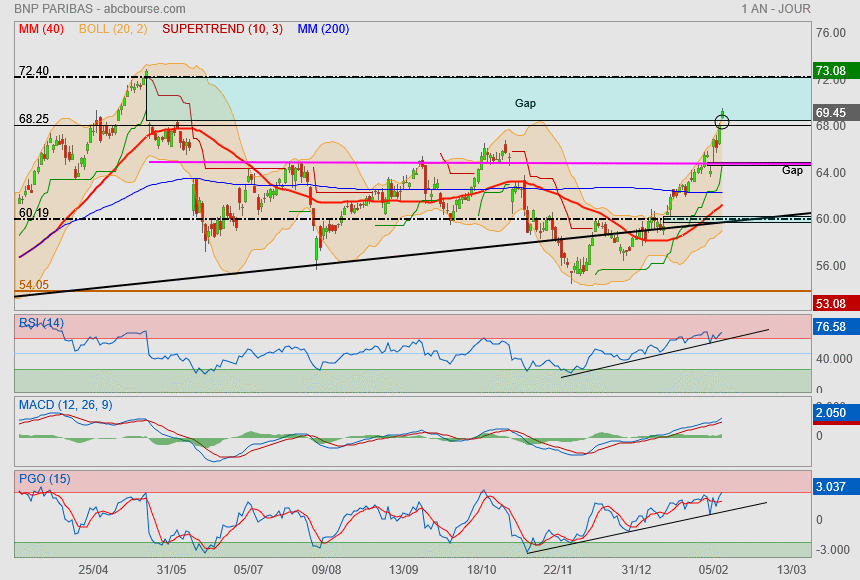Viewport: 860px width, 580px height.
Task: Click the 40.000 RSI axis label
Action: (x=834, y=359)
